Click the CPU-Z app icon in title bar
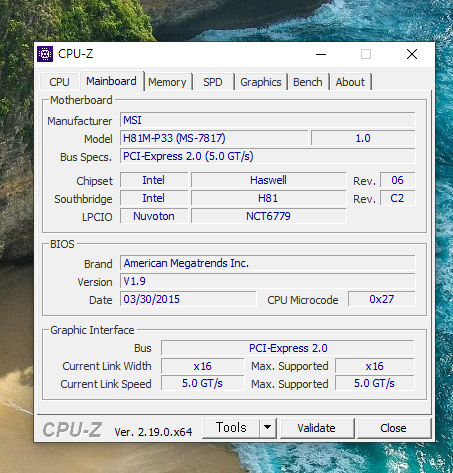This screenshot has width=453, height=473. click(x=45, y=54)
